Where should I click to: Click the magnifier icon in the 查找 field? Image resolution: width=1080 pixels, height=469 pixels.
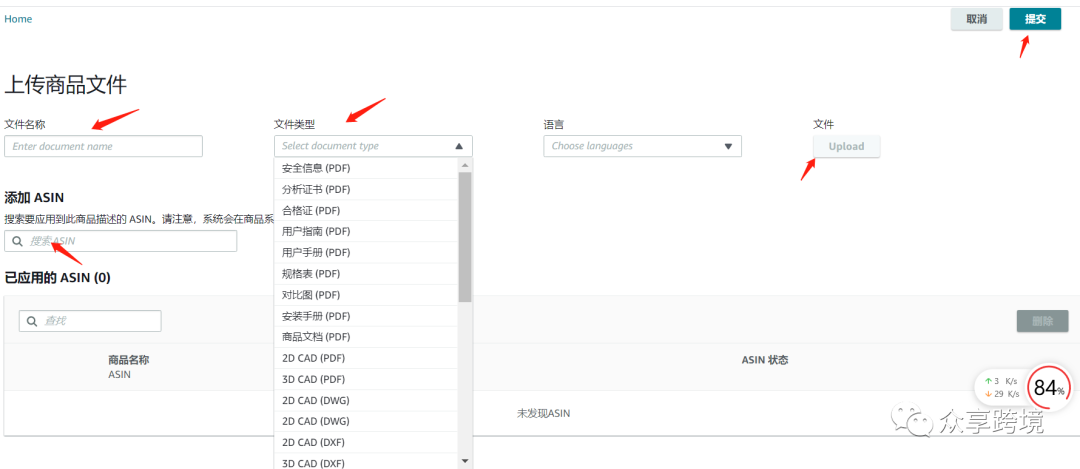[x=32, y=321]
